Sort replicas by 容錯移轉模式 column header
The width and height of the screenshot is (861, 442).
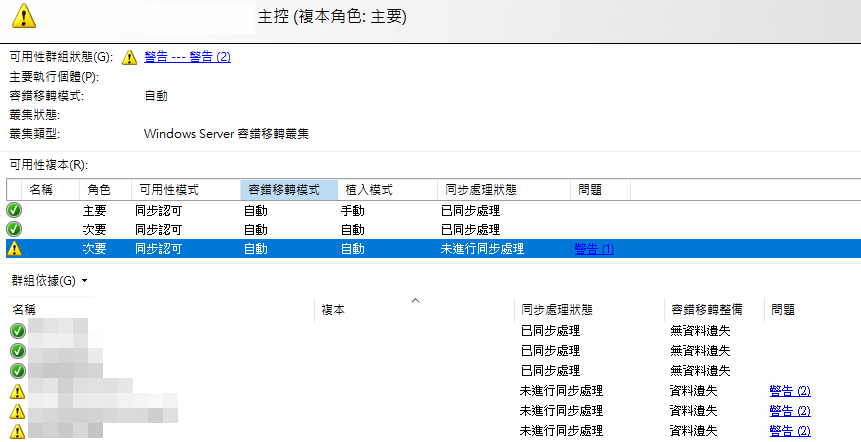pyautogui.click(x=283, y=189)
